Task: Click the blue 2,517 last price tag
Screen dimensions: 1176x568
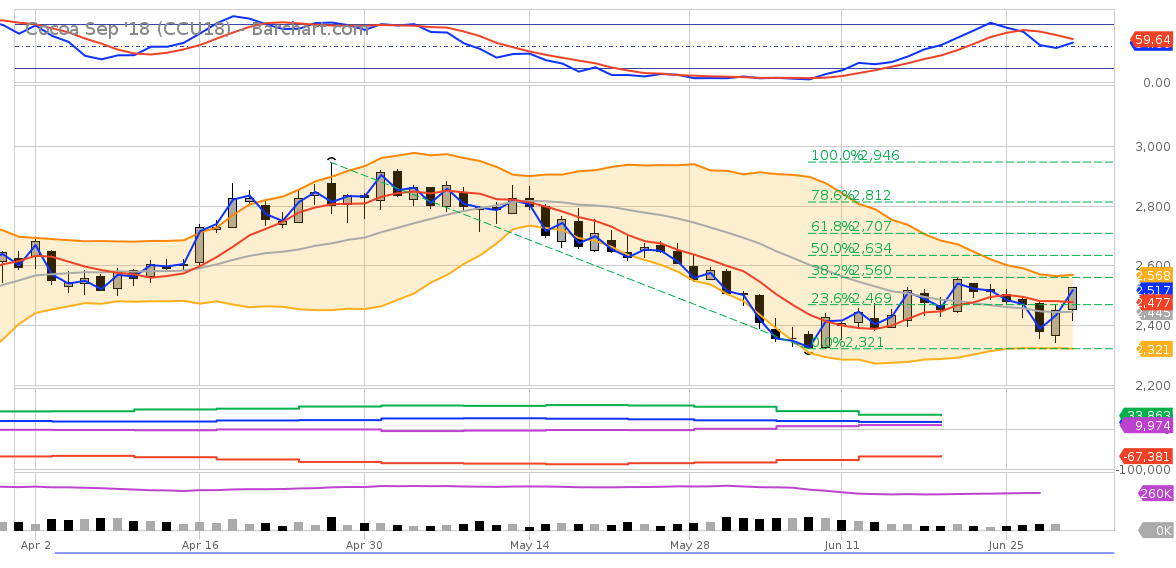Action: [x=1154, y=290]
